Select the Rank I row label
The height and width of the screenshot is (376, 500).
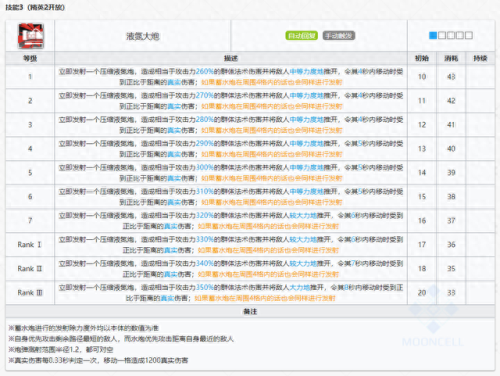click(x=30, y=245)
